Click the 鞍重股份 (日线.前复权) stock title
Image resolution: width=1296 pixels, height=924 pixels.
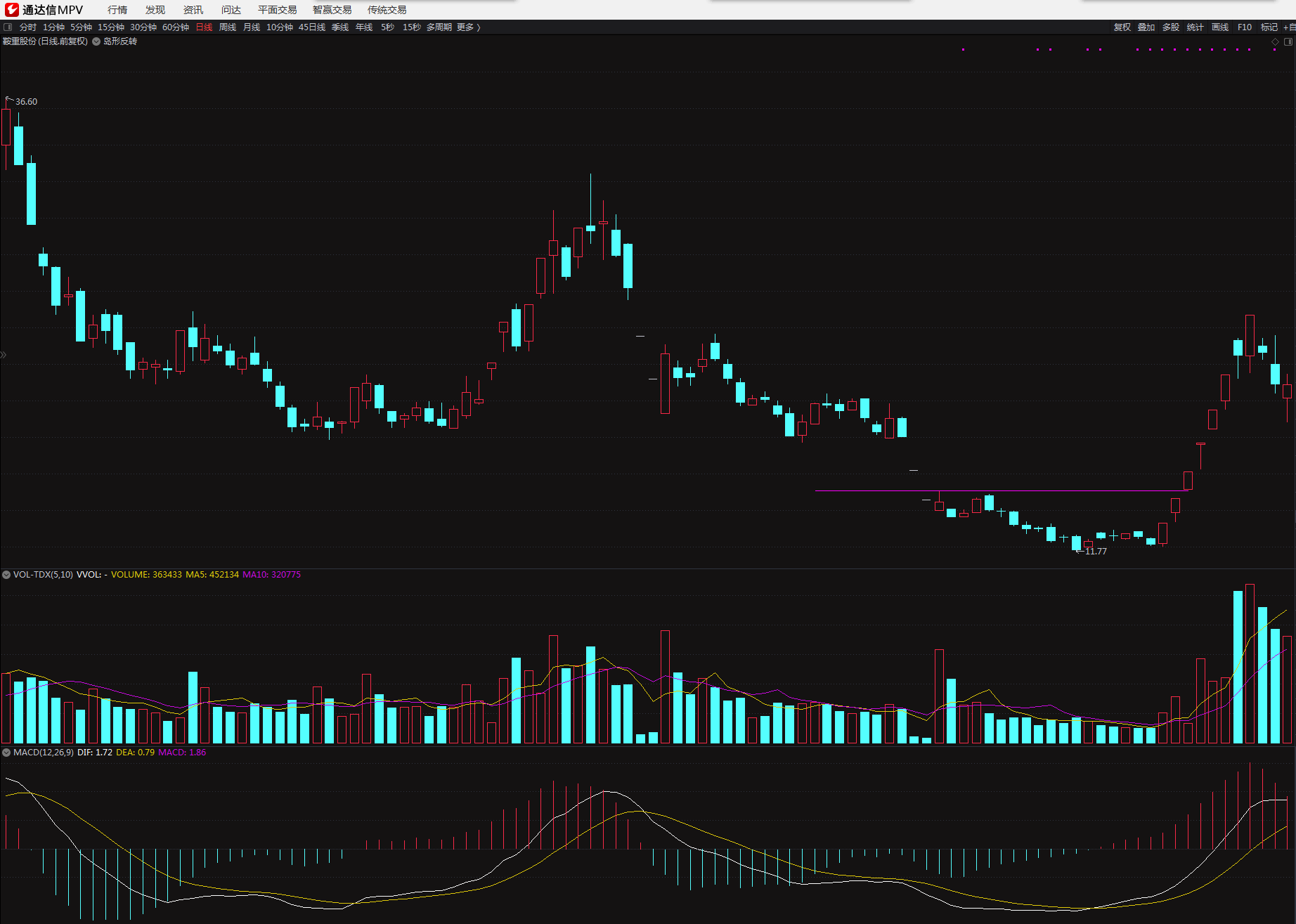(x=45, y=41)
